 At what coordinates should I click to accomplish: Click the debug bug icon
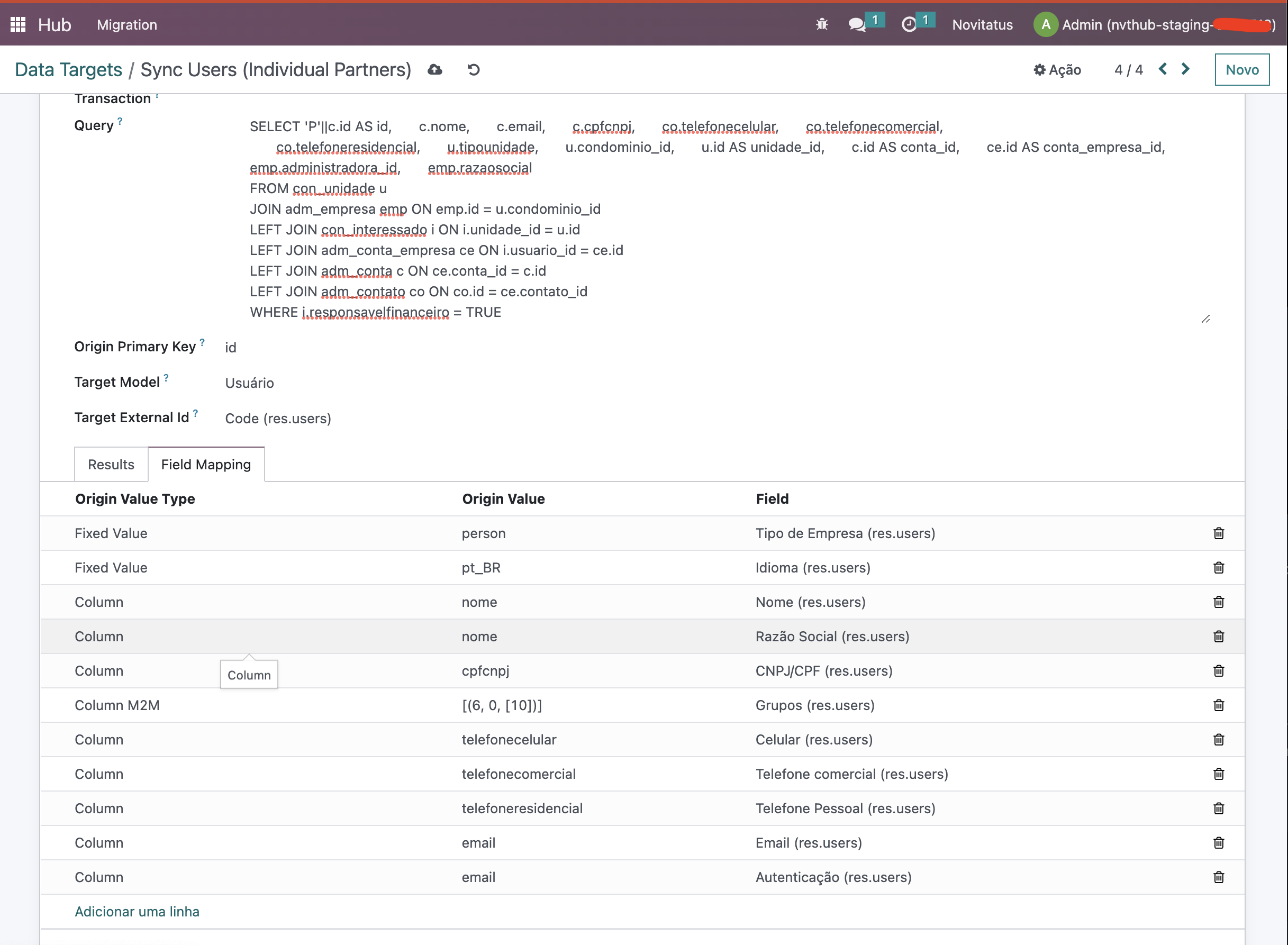coord(822,24)
